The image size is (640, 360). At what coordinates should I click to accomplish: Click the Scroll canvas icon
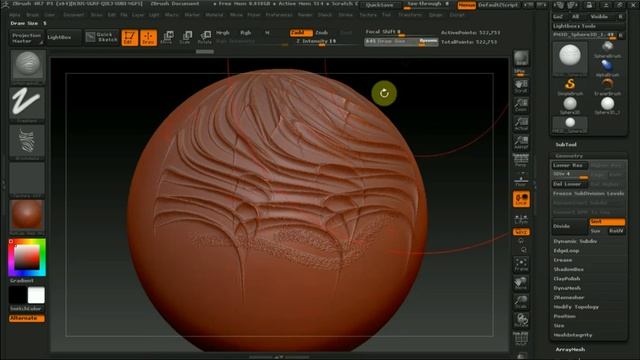[521, 87]
